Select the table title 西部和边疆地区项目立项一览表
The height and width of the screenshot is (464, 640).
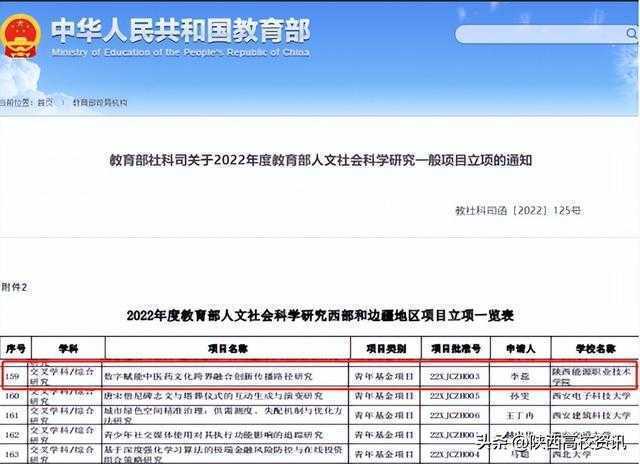(x=320, y=315)
